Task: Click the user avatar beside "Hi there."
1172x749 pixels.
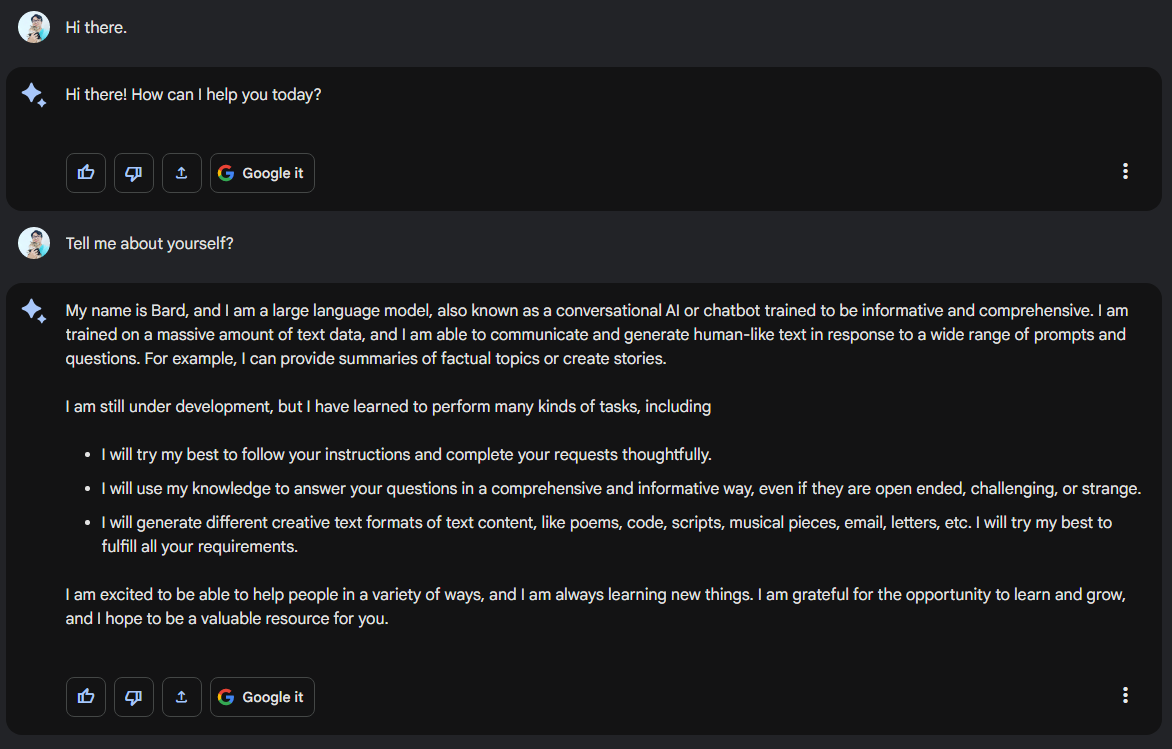Action: (x=34, y=27)
